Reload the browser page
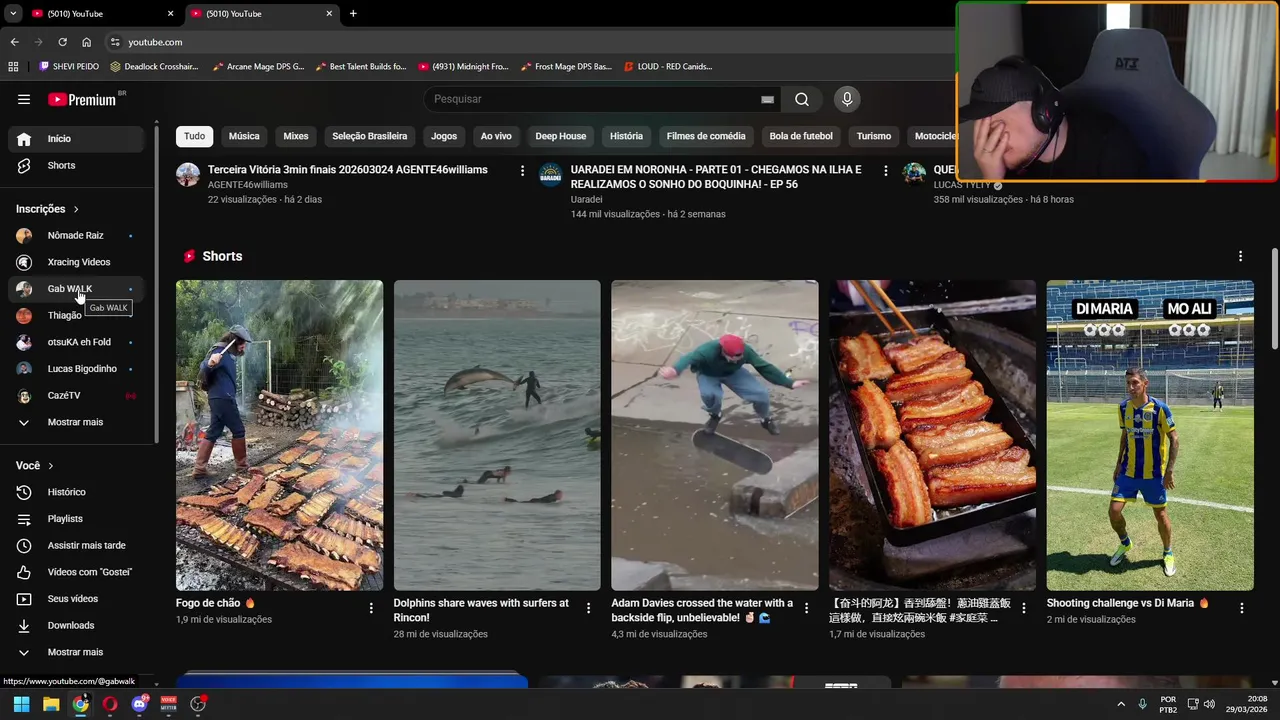1280x720 pixels. tap(62, 42)
